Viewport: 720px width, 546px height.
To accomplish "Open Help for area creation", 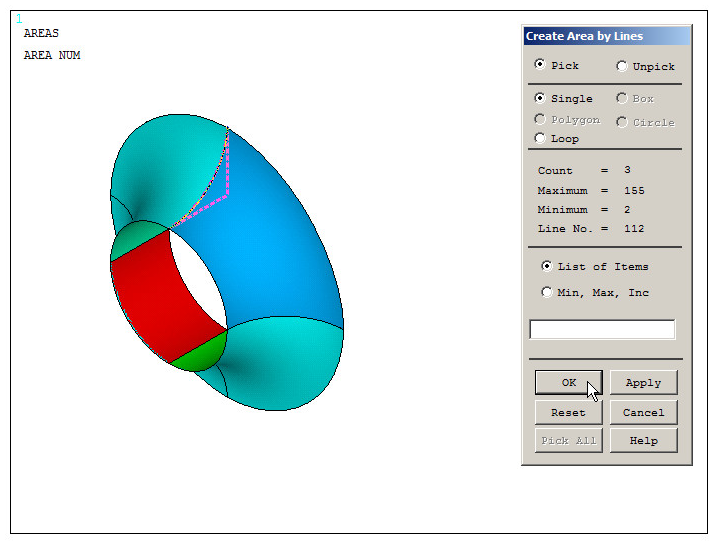I will tap(643, 441).
